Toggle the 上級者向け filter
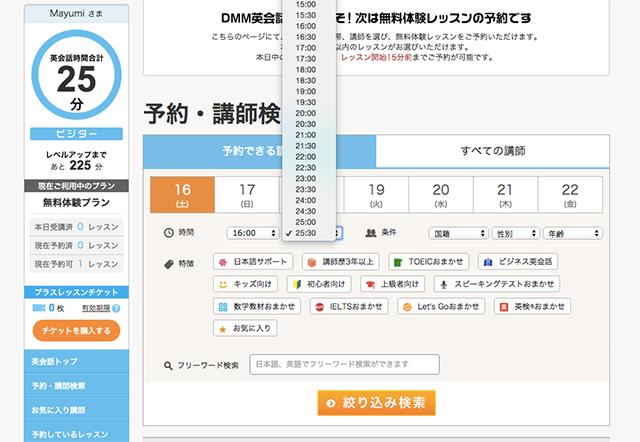The height and width of the screenshot is (442, 640). [x=393, y=284]
